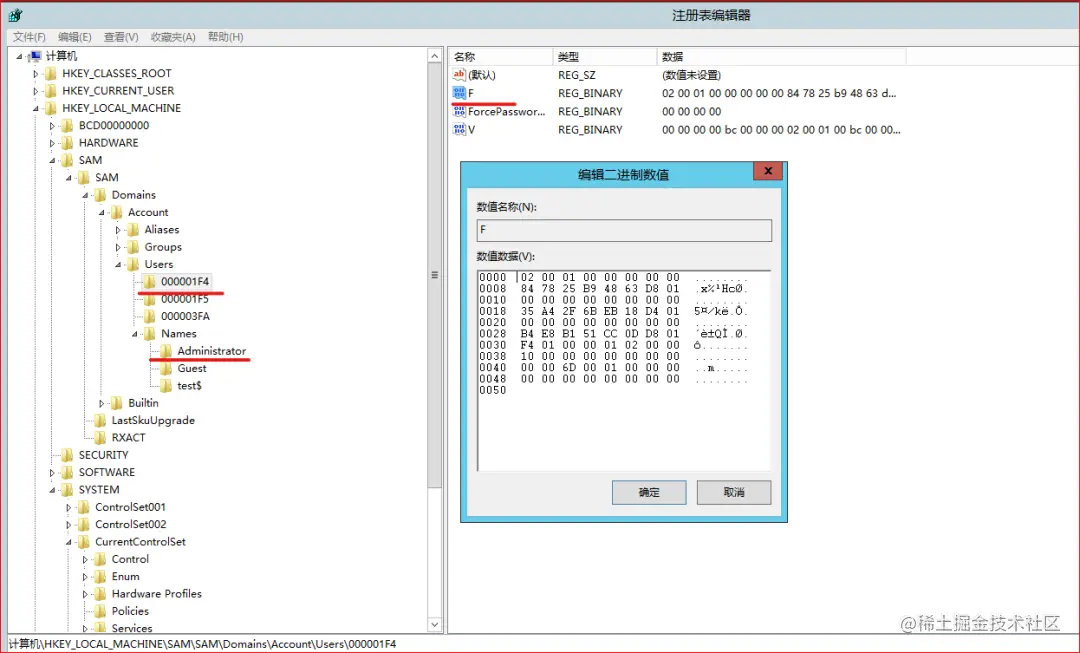The height and width of the screenshot is (653, 1080).
Task: Select the test$ folder icon
Action: pyautogui.click(x=166, y=386)
